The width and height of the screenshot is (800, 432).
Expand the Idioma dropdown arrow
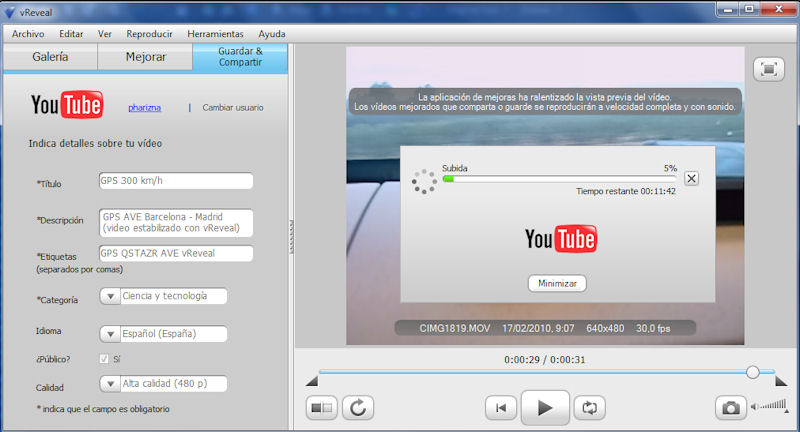tap(110, 334)
